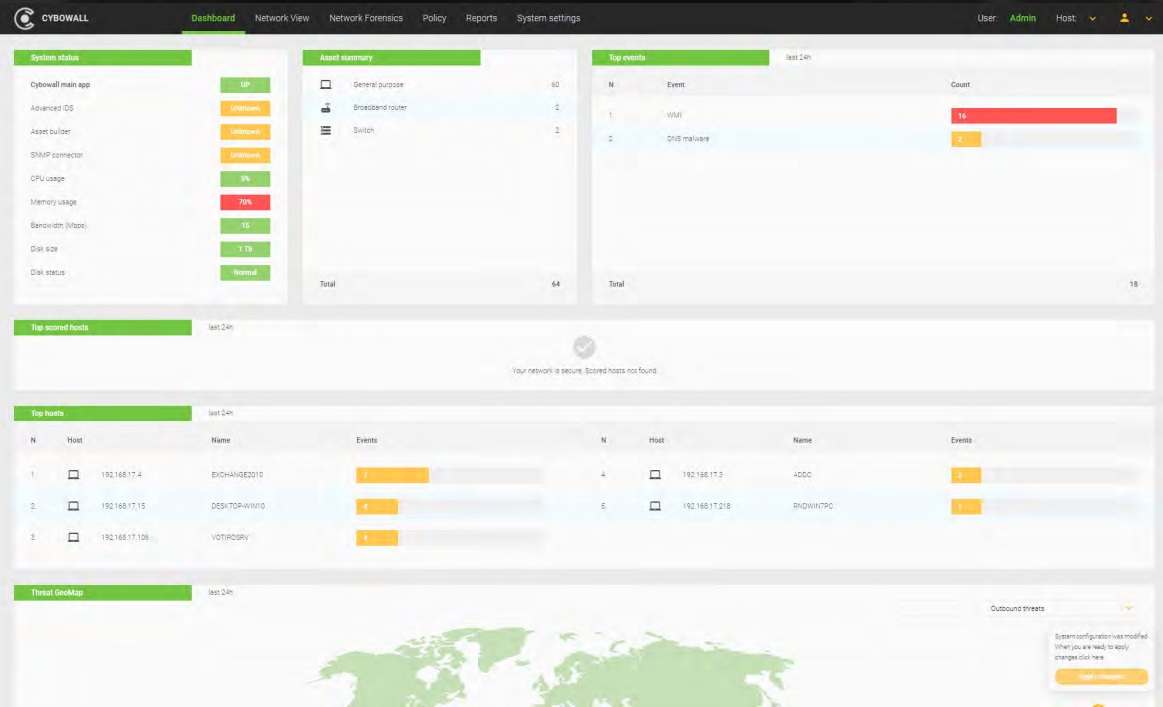Click General purpose laptop icon in Asset summary
The height and width of the screenshot is (707, 1163).
point(326,85)
